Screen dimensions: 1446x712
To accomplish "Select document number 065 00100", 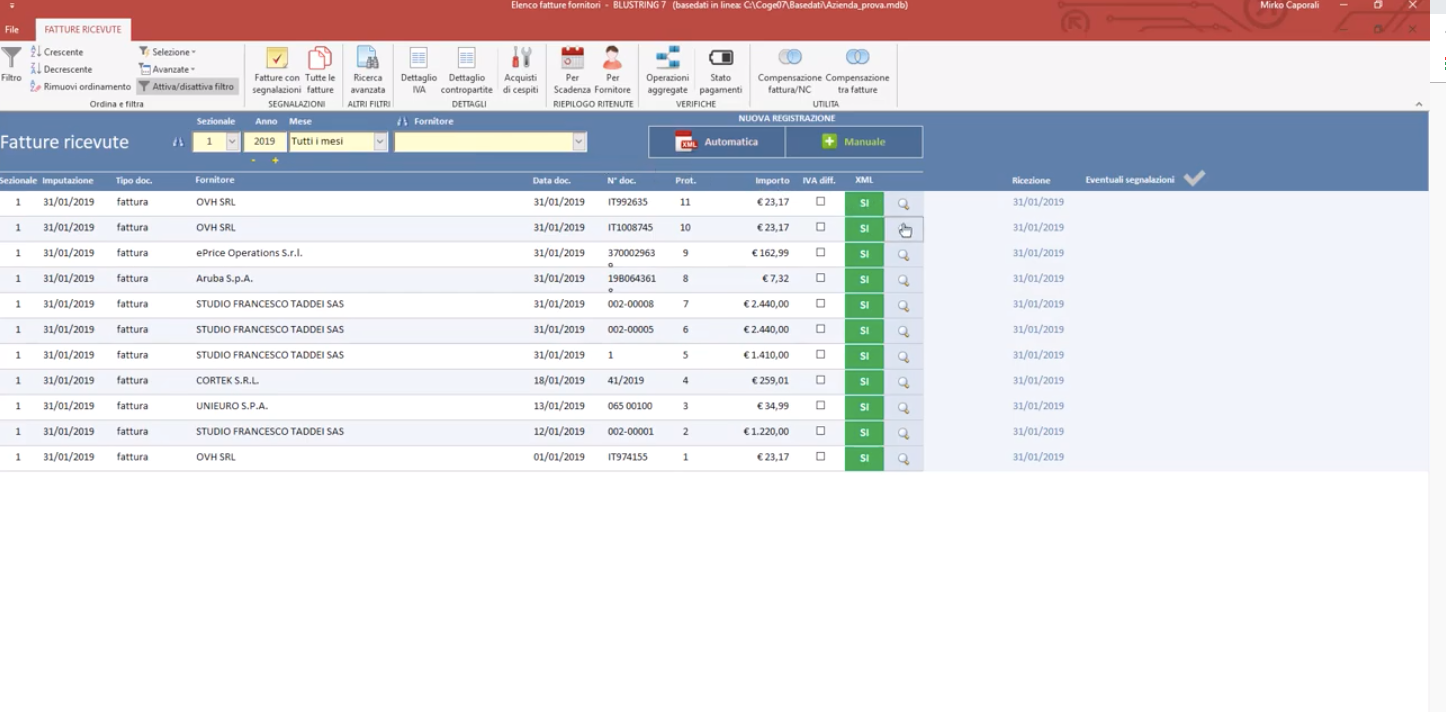I will click(630, 406).
